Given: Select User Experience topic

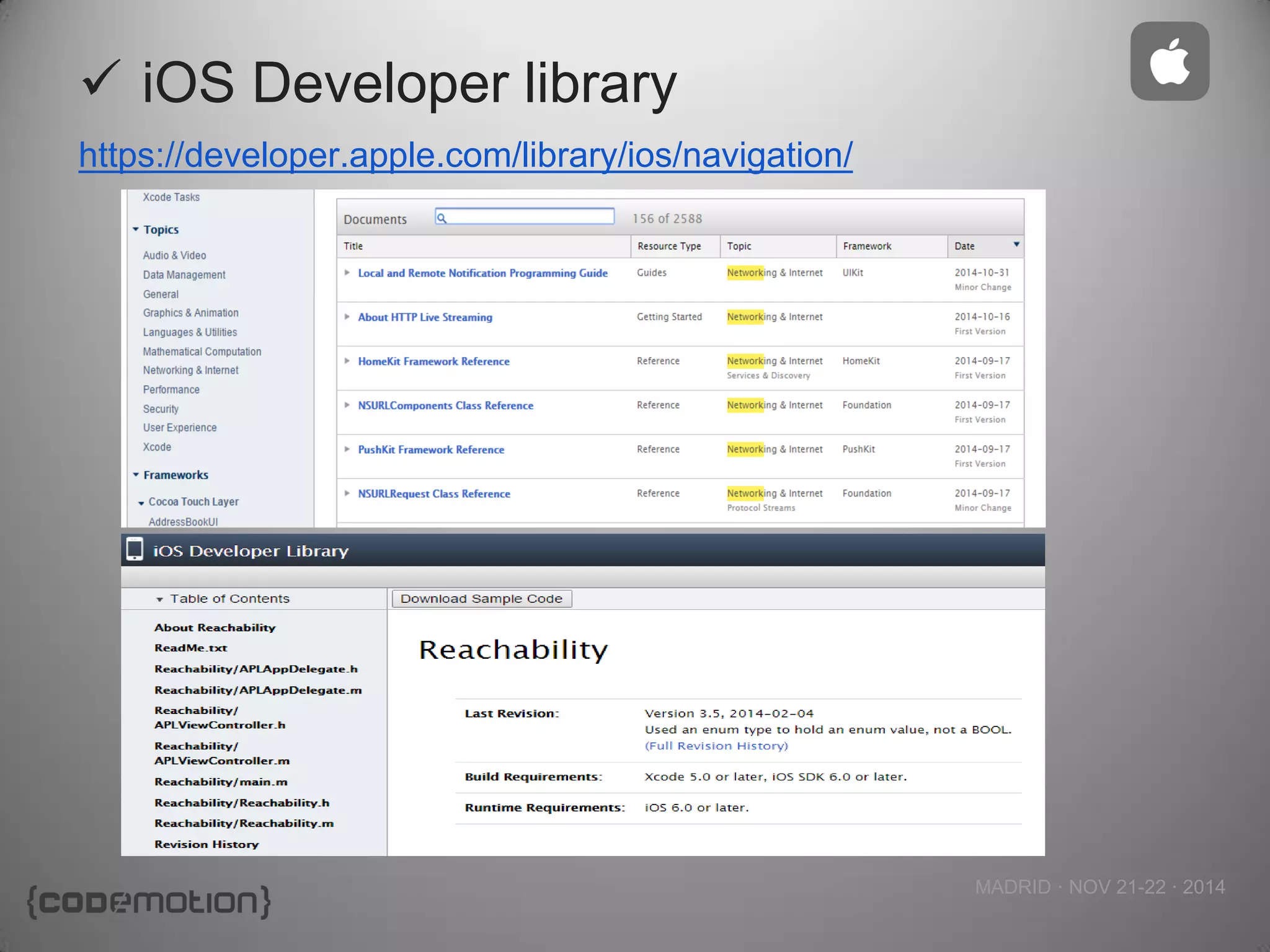Looking at the screenshot, I should 180,428.
